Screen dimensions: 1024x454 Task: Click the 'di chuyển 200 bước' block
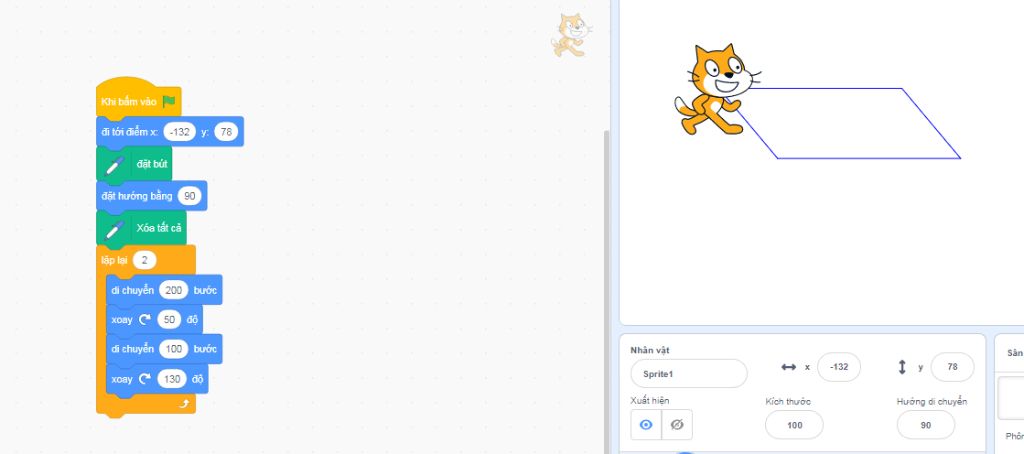164,290
